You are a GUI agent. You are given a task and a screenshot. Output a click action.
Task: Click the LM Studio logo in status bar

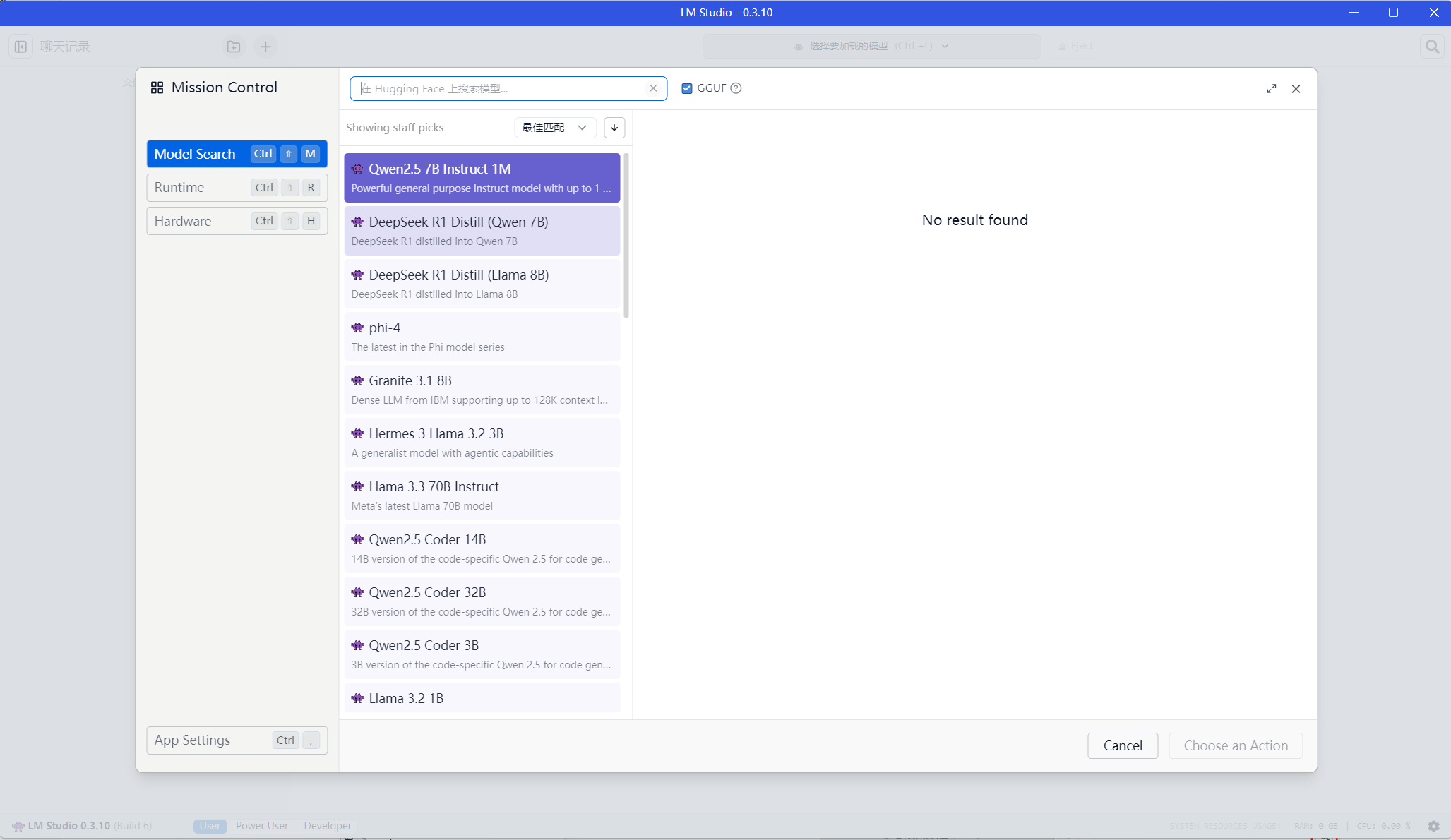tap(18, 826)
